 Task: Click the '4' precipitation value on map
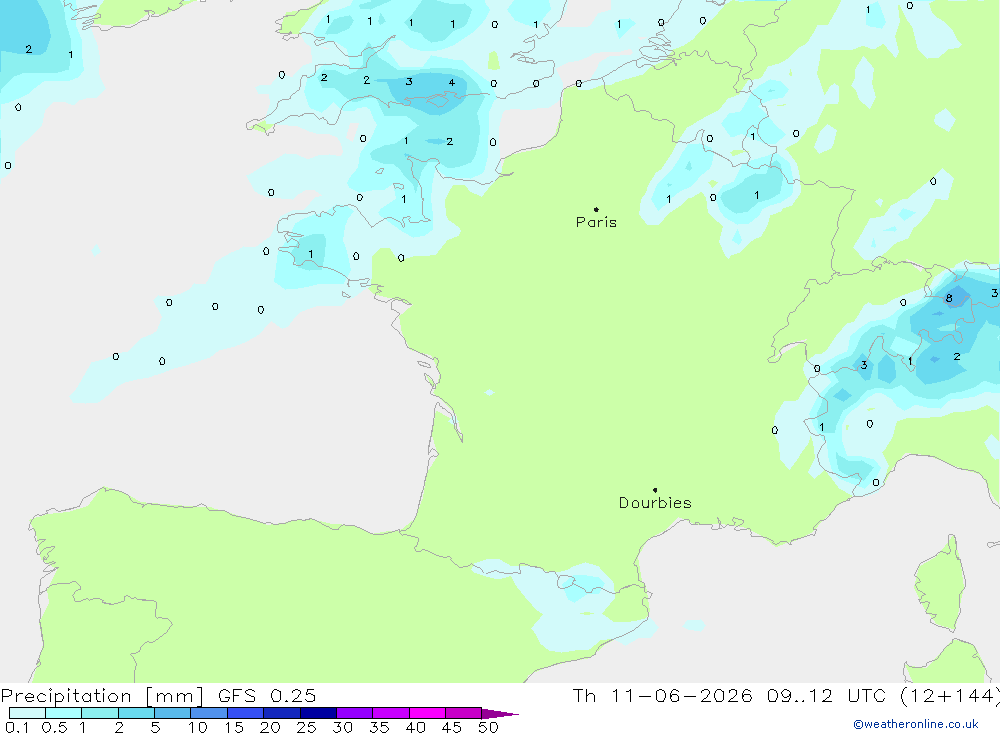pos(452,82)
